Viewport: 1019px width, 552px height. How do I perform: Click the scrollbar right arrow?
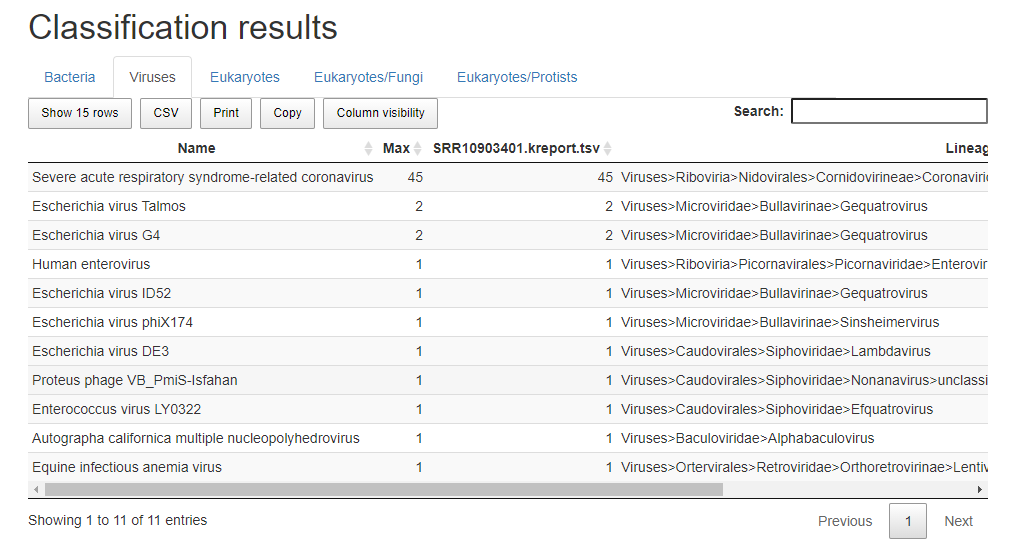pyautogui.click(x=979, y=489)
